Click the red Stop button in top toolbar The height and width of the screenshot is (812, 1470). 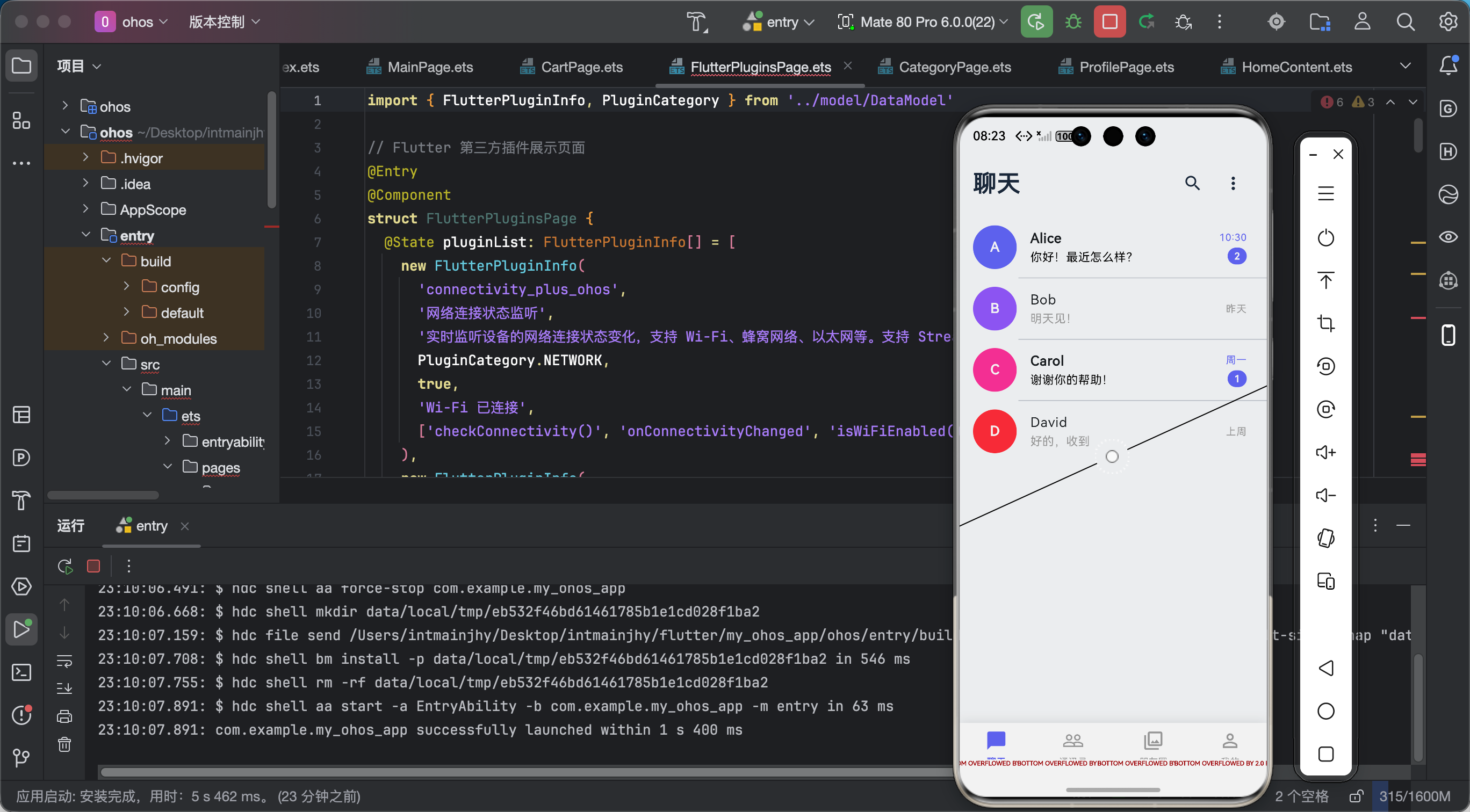point(1109,21)
